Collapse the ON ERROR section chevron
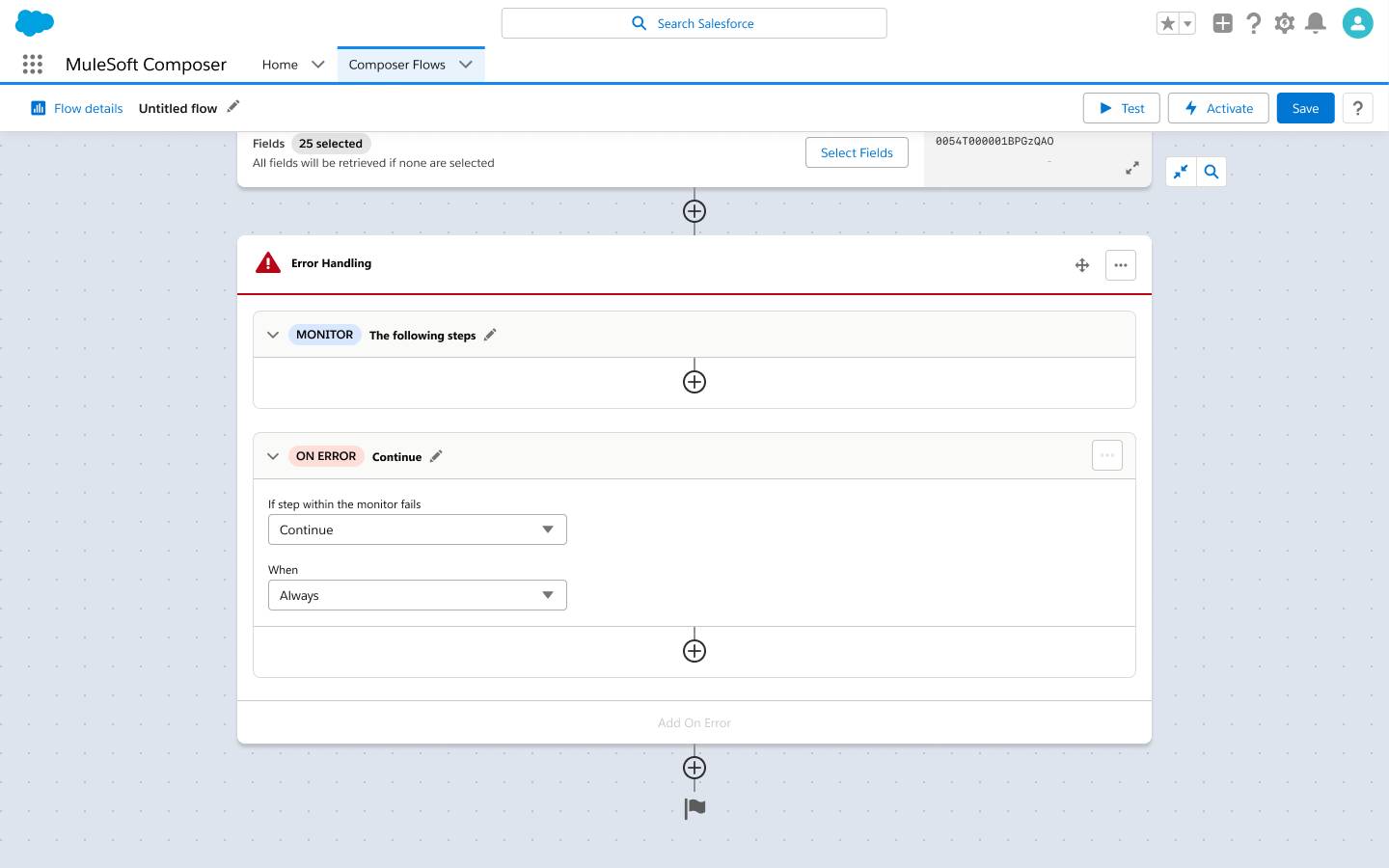Viewport: 1389px width, 868px height. [273, 456]
